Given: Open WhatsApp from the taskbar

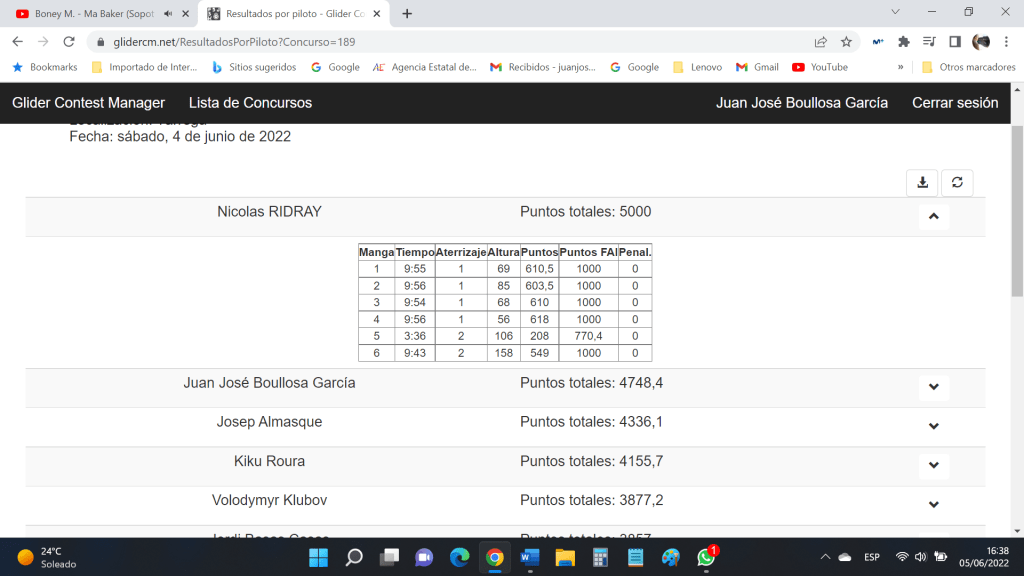Looking at the screenshot, I should coord(706,557).
